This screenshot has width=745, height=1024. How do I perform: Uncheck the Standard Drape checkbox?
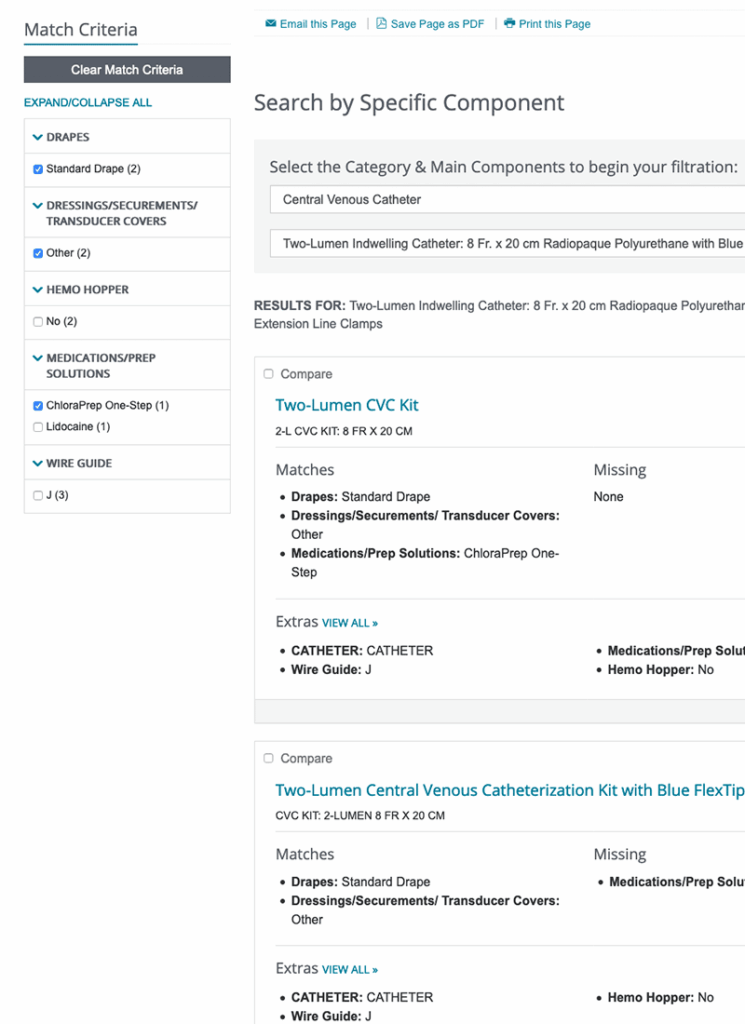point(38,169)
